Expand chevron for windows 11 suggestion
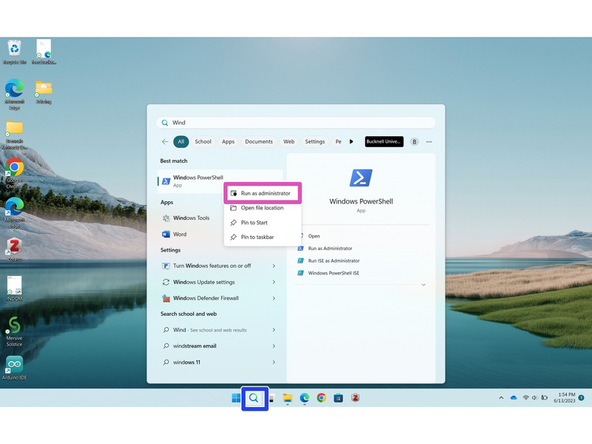 274,362
